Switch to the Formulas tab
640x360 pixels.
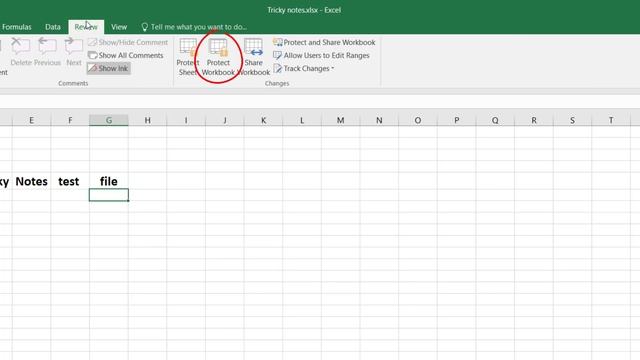16,27
